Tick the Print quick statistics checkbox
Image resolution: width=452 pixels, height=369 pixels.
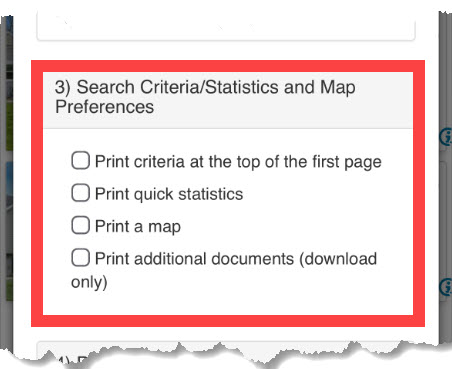(80, 193)
